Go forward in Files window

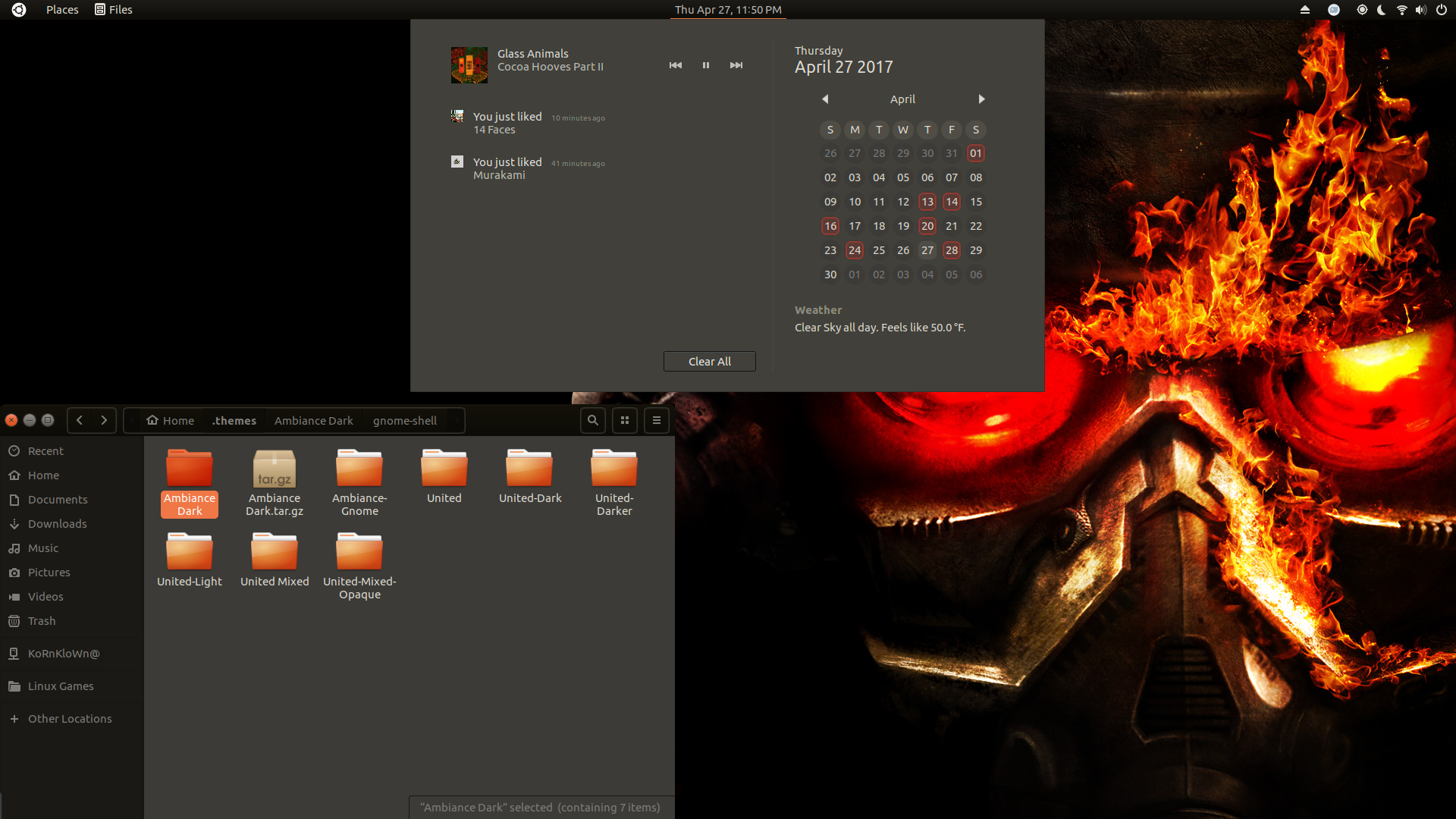tap(104, 420)
